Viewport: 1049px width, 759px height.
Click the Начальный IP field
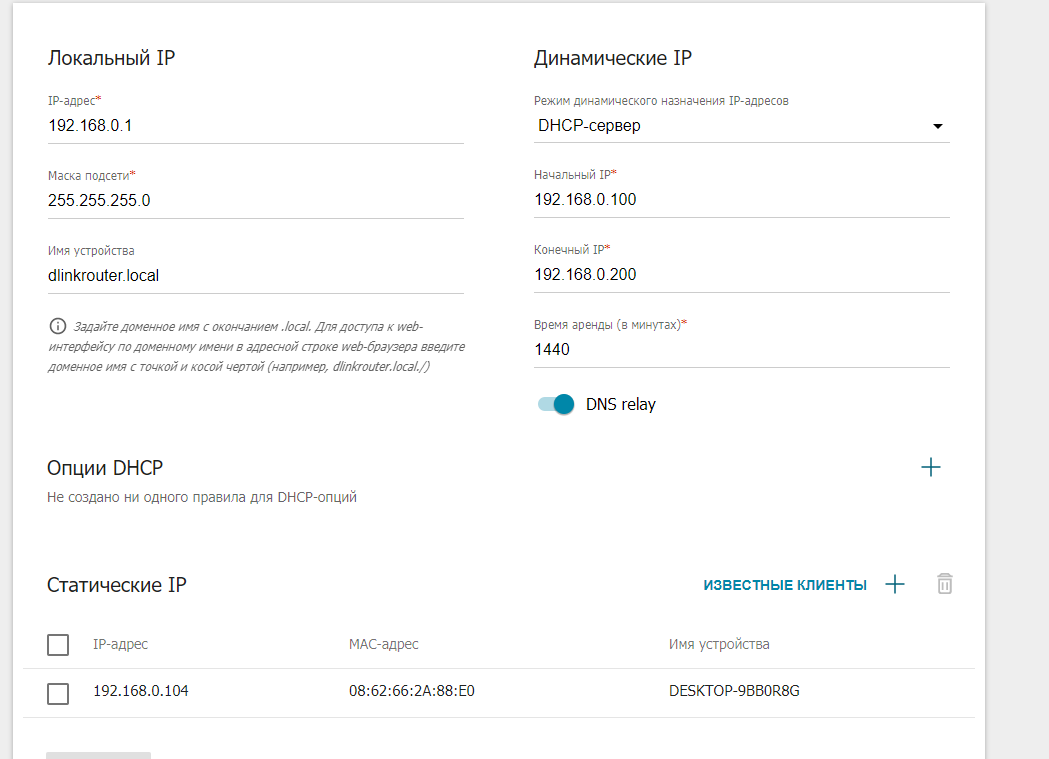coord(741,200)
